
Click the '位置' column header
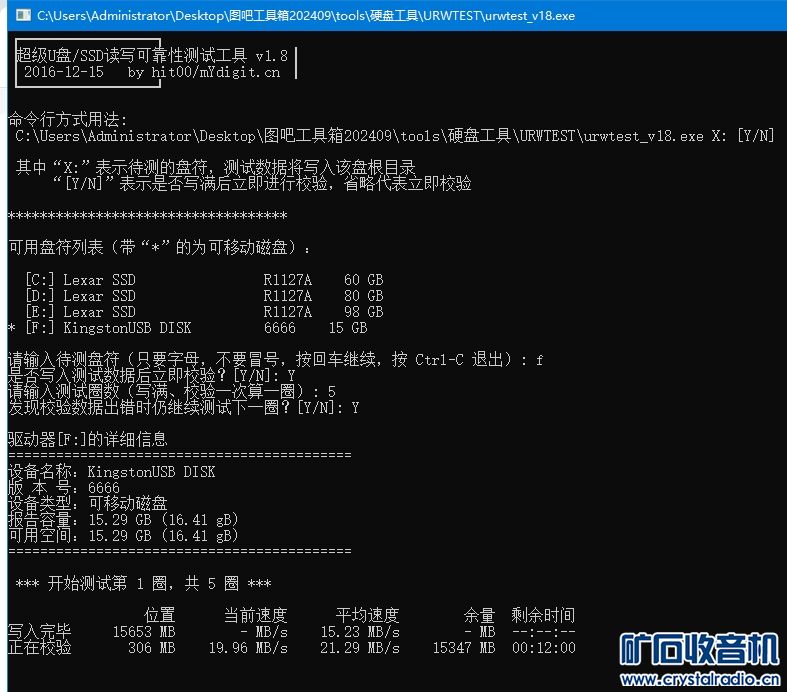(x=160, y=615)
